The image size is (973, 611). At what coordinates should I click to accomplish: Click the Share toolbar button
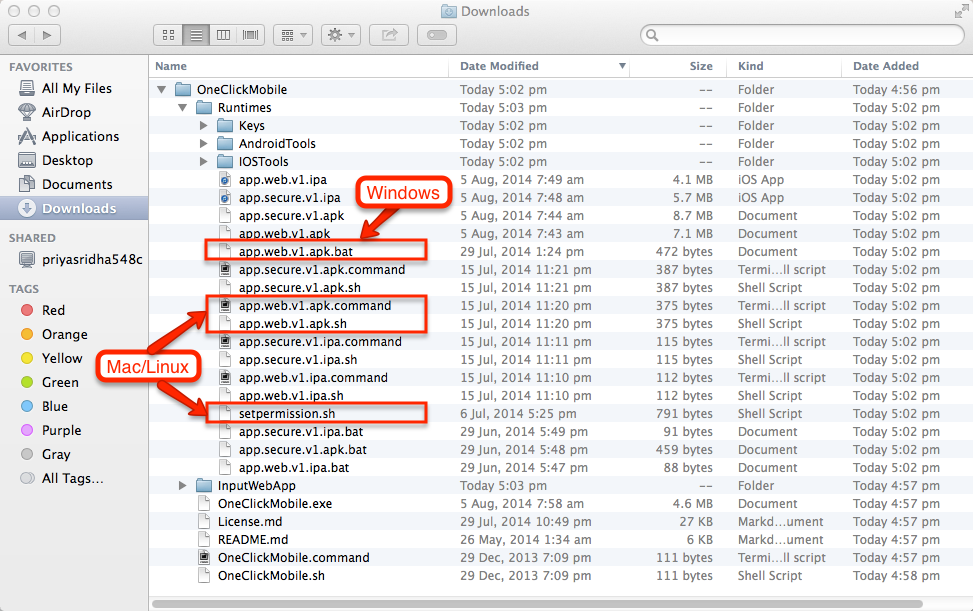click(389, 35)
